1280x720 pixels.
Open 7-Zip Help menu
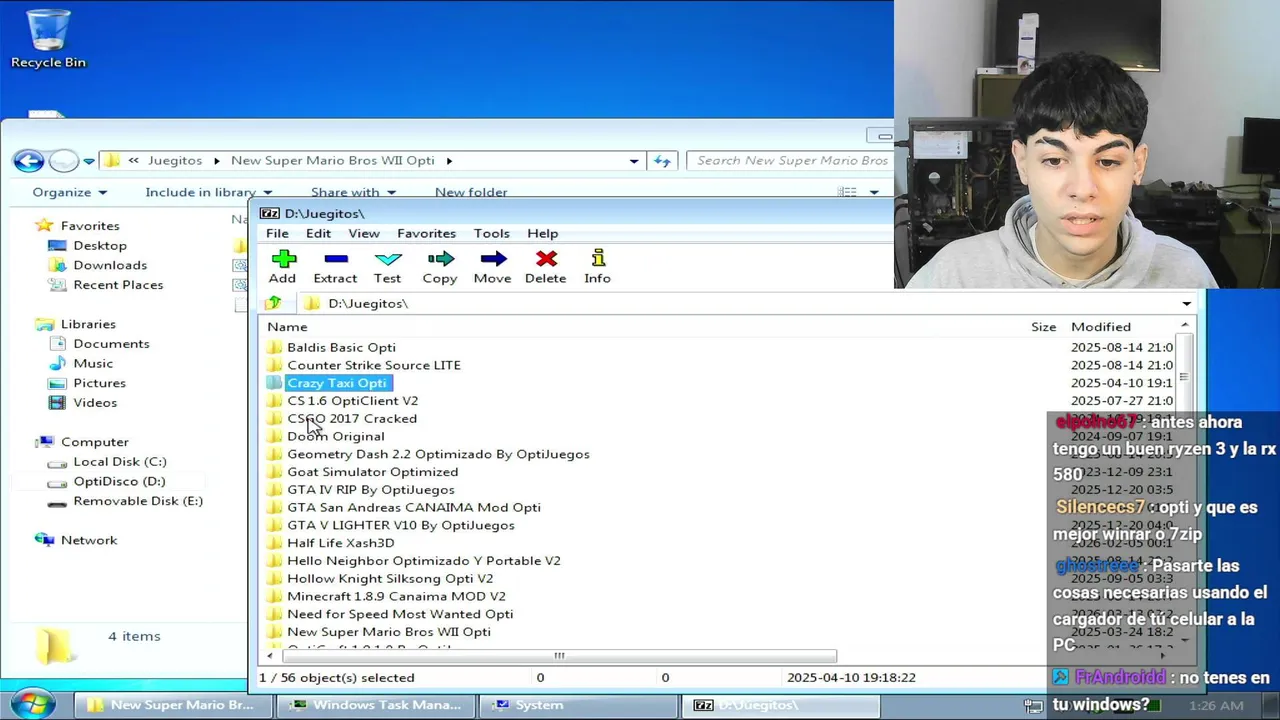coord(543,233)
